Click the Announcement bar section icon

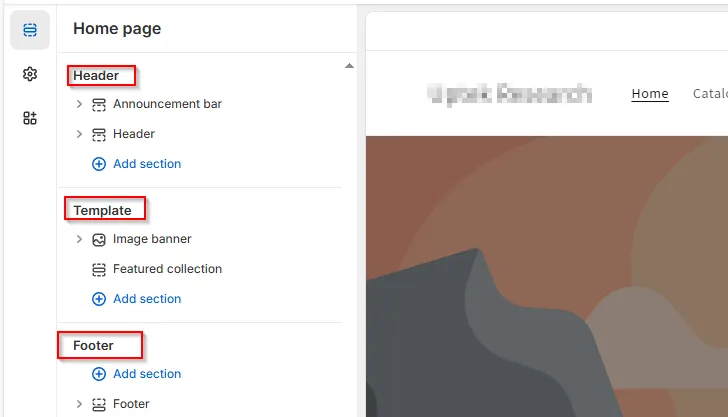tap(98, 104)
